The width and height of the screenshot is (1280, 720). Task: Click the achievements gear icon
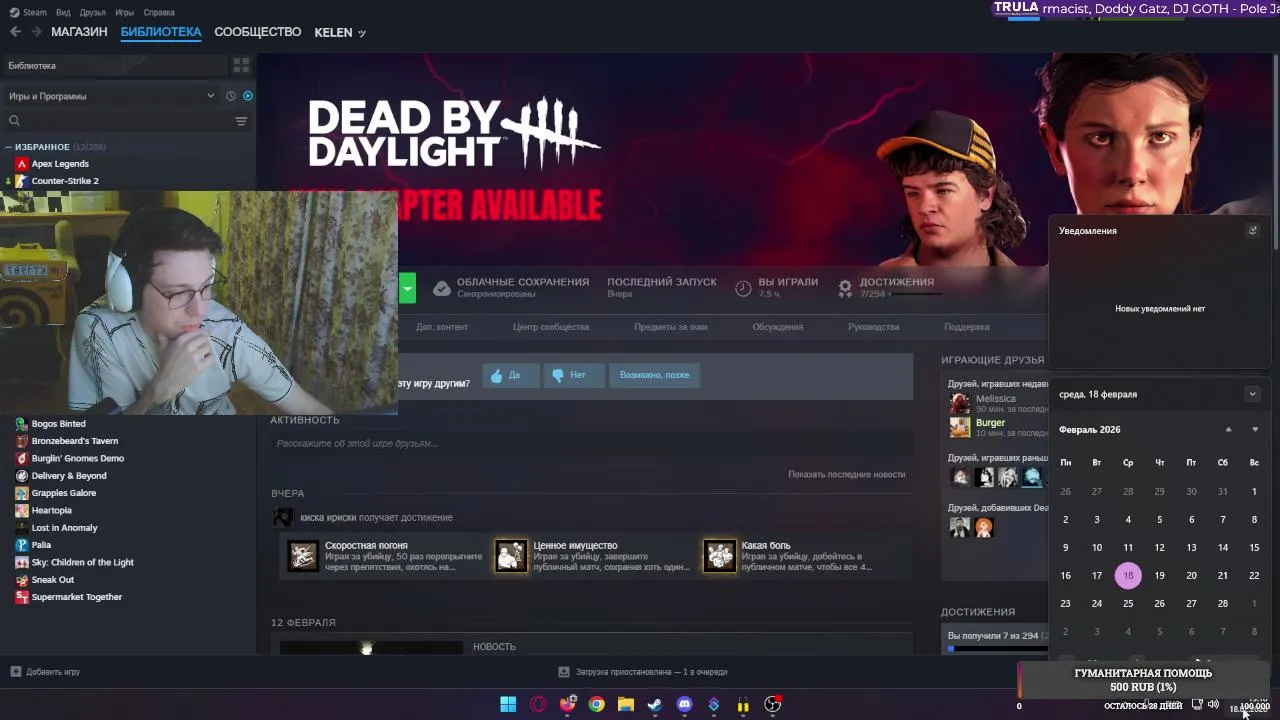(x=845, y=288)
